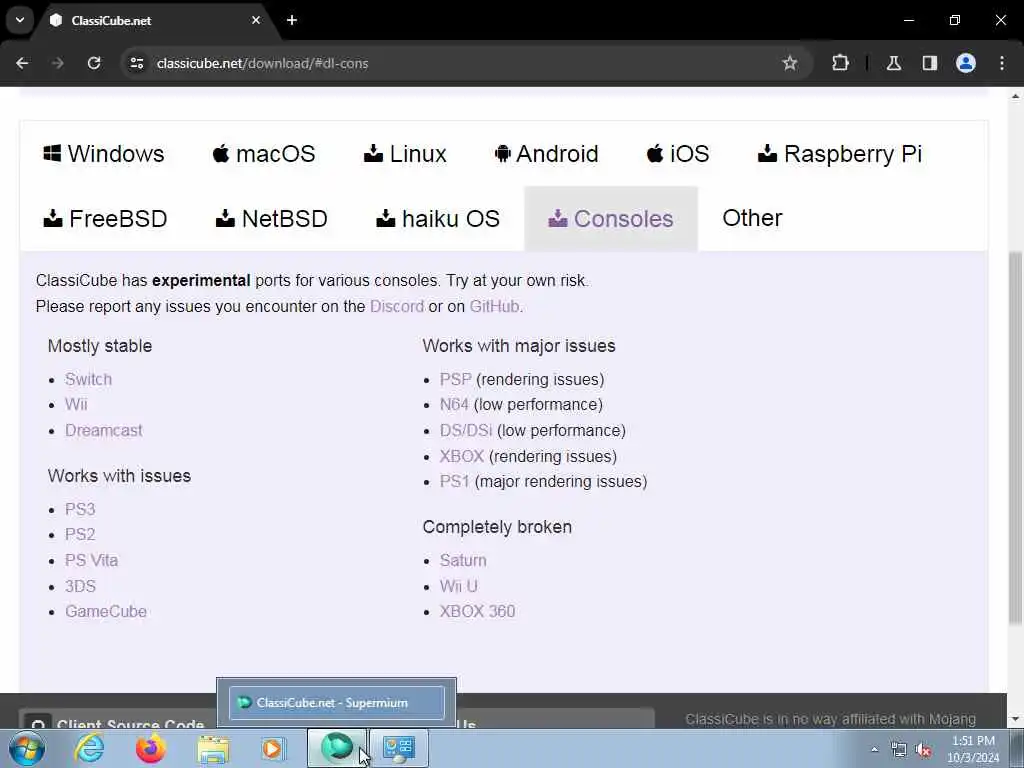This screenshot has height=768, width=1024.
Task: Select the iOS download tab
Action: click(678, 154)
